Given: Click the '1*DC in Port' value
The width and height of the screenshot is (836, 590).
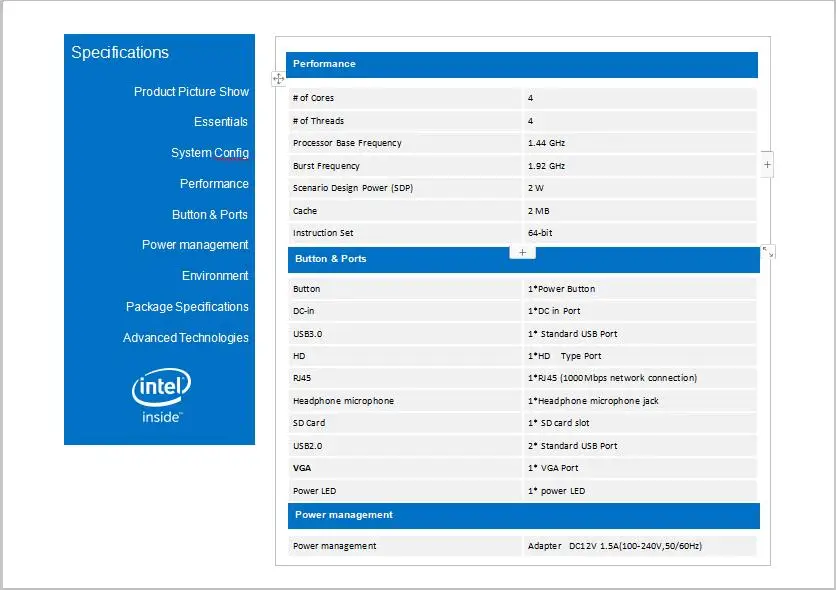Looking at the screenshot, I should coord(554,311).
